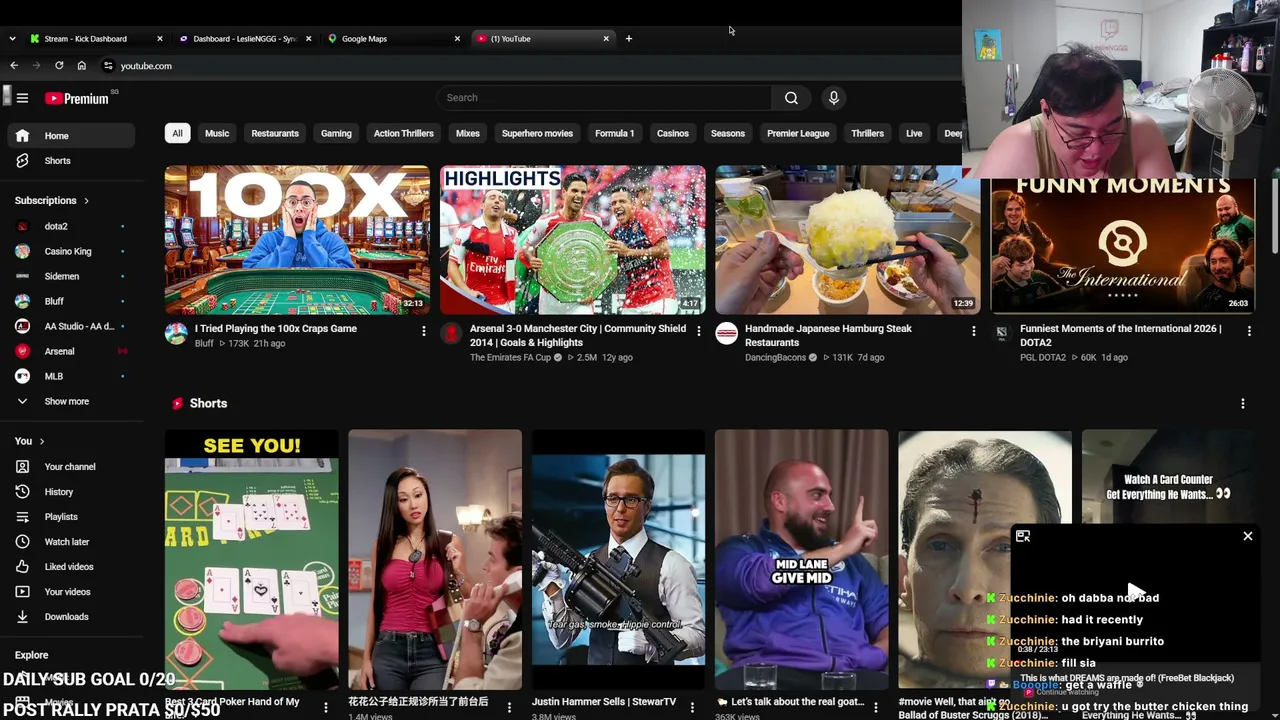Image resolution: width=1280 pixels, height=720 pixels.
Task: Expand the miniplayer to the watch page
Action: coord(1023,537)
